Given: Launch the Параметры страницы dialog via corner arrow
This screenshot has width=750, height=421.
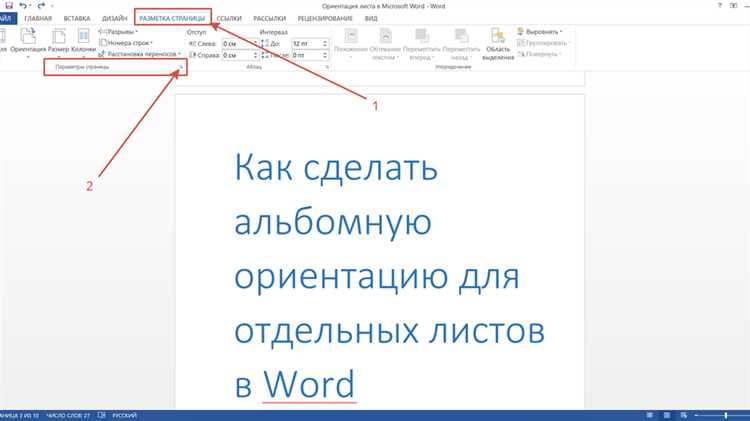Looking at the screenshot, I should coord(181,67).
